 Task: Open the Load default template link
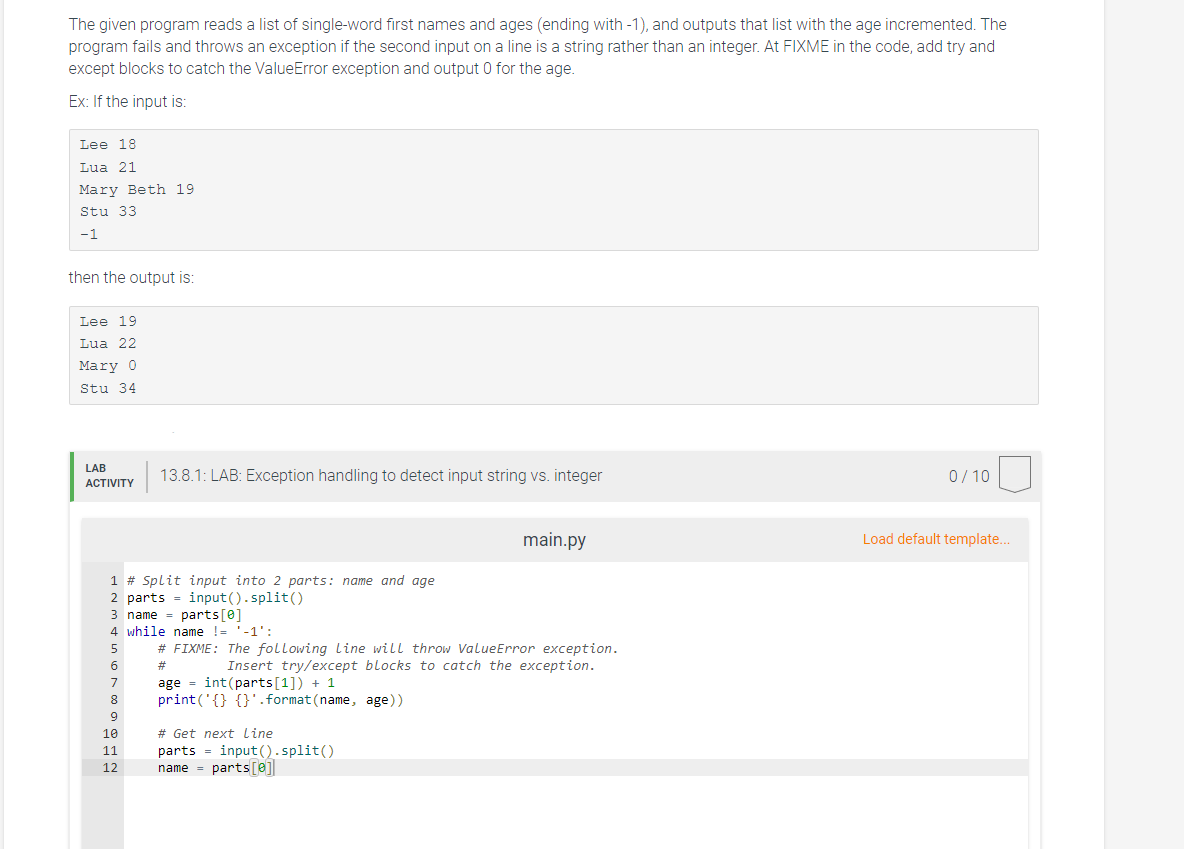pyautogui.click(x=935, y=539)
